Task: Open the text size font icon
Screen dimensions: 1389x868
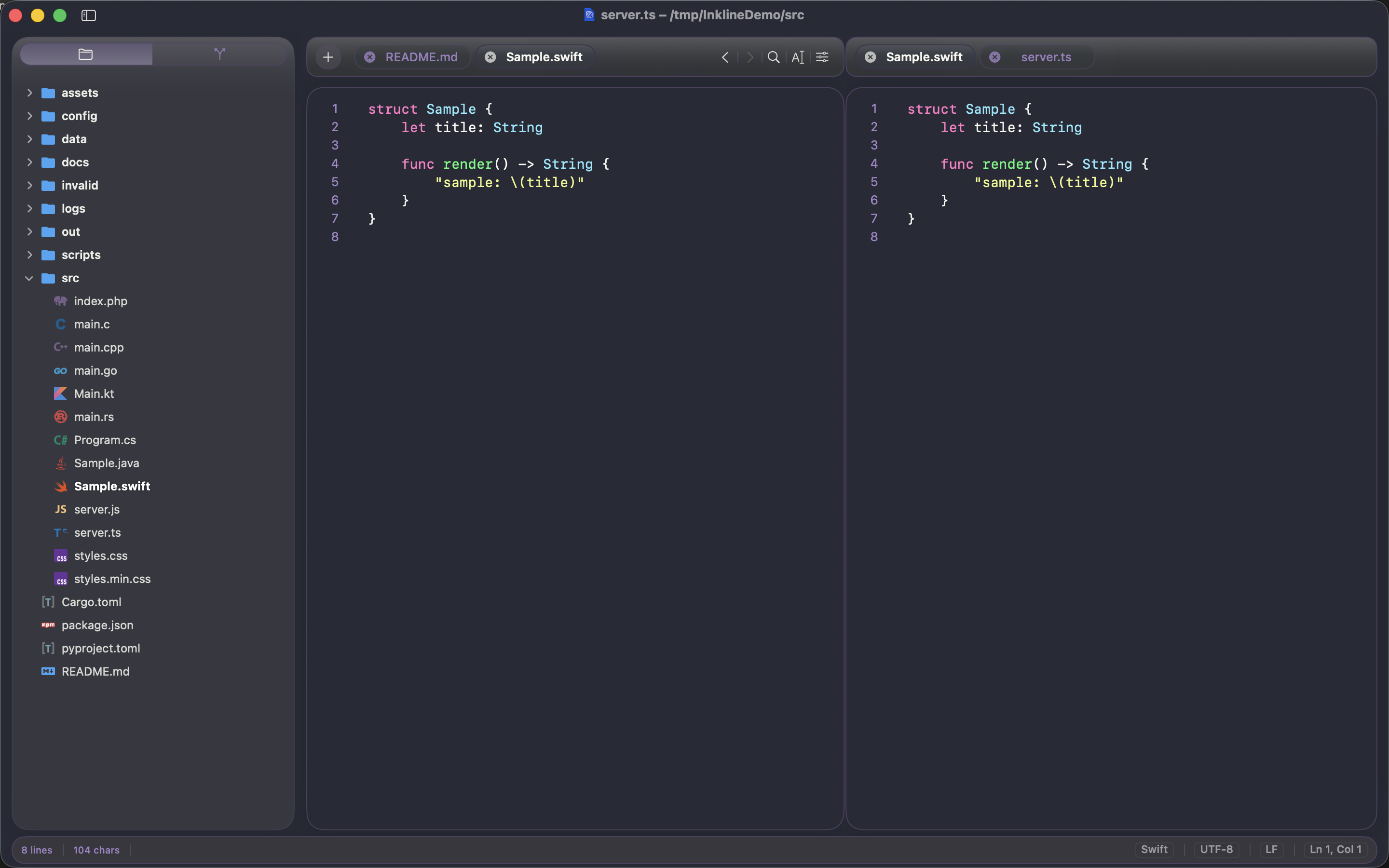Action: coord(798,57)
